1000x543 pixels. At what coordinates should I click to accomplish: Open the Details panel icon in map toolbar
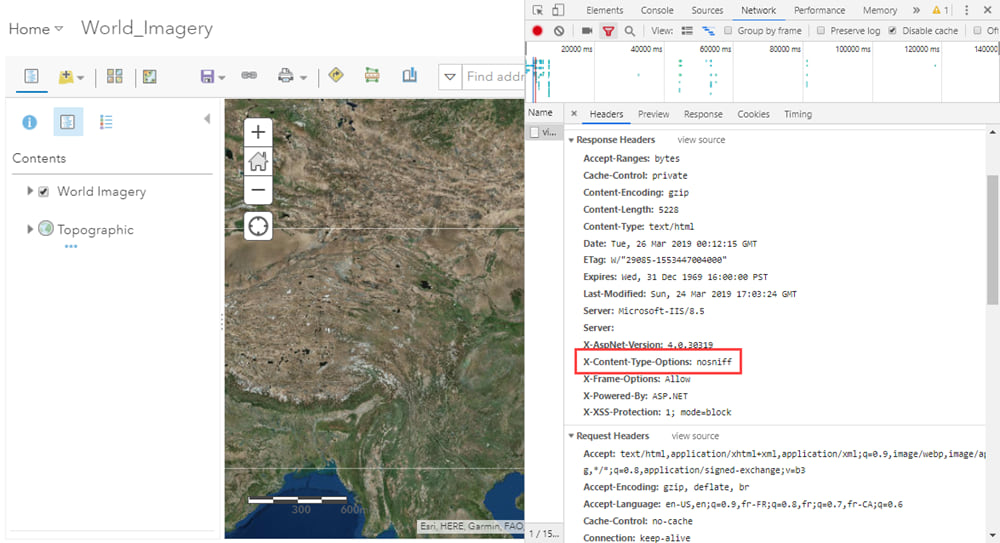tap(31, 77)
